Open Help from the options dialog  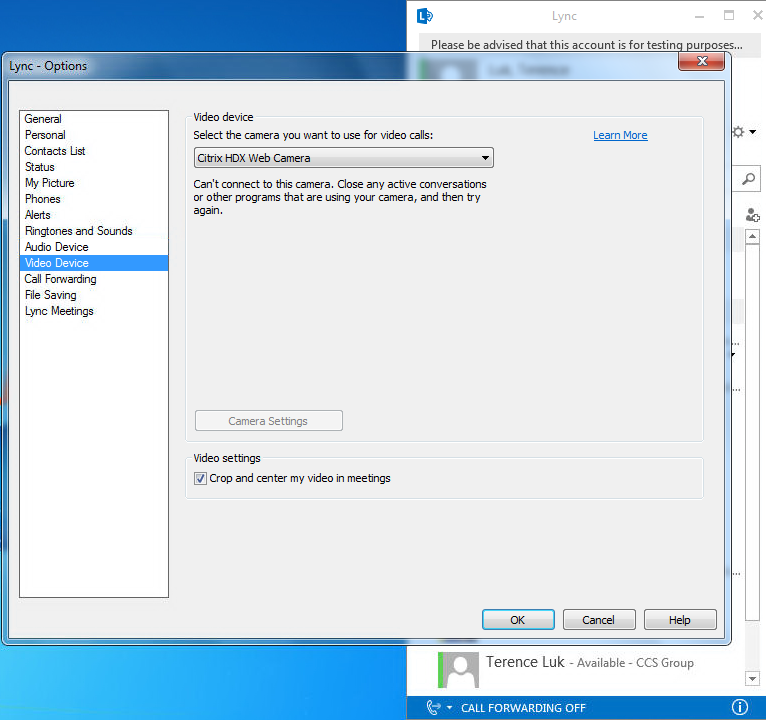coord(680,619)
